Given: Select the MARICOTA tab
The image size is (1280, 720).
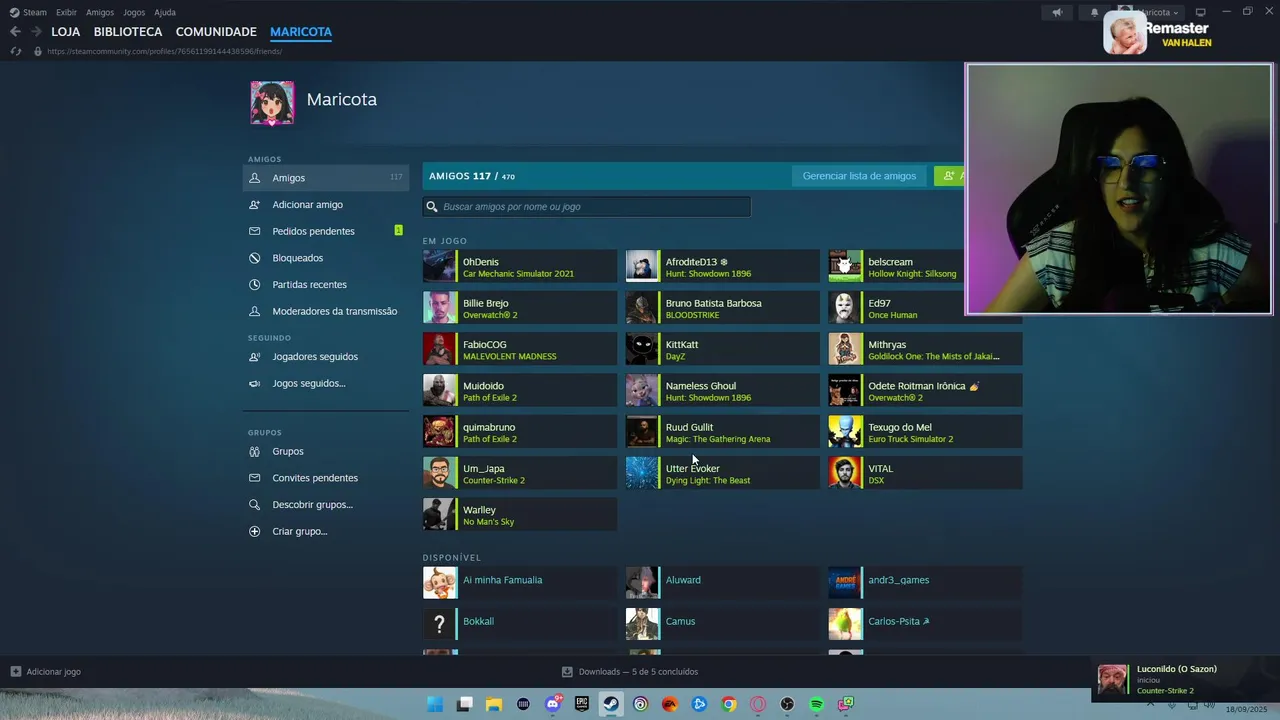Looking at the screenshot, I should (301, 32).
